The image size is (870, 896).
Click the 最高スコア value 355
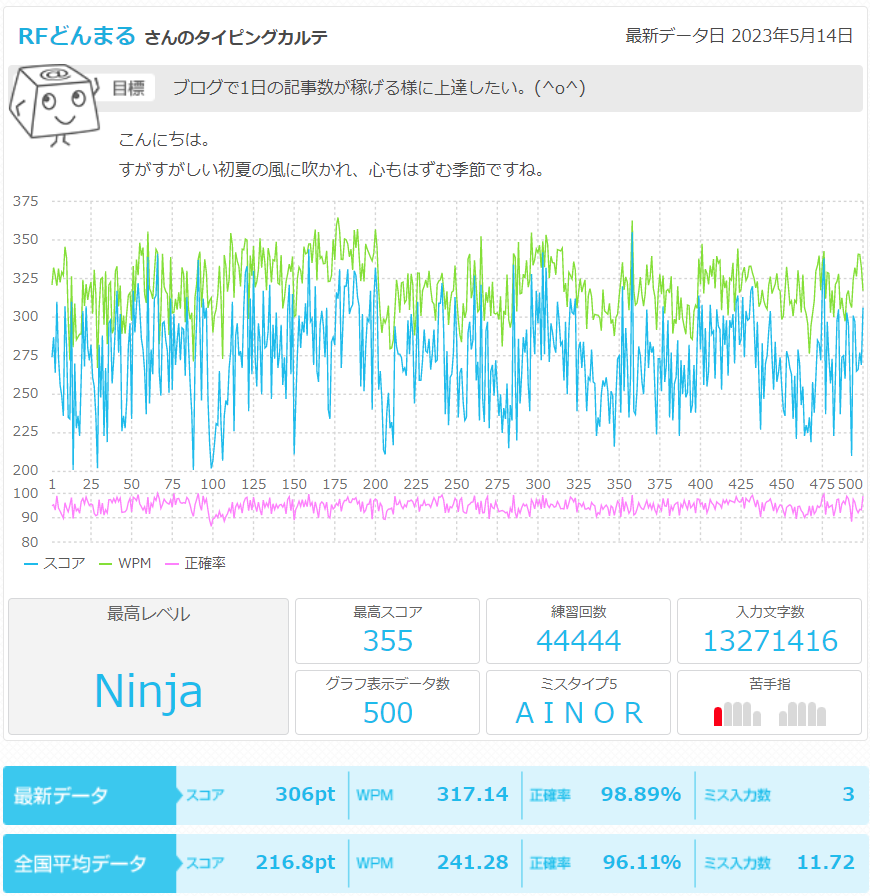[388, 641]
